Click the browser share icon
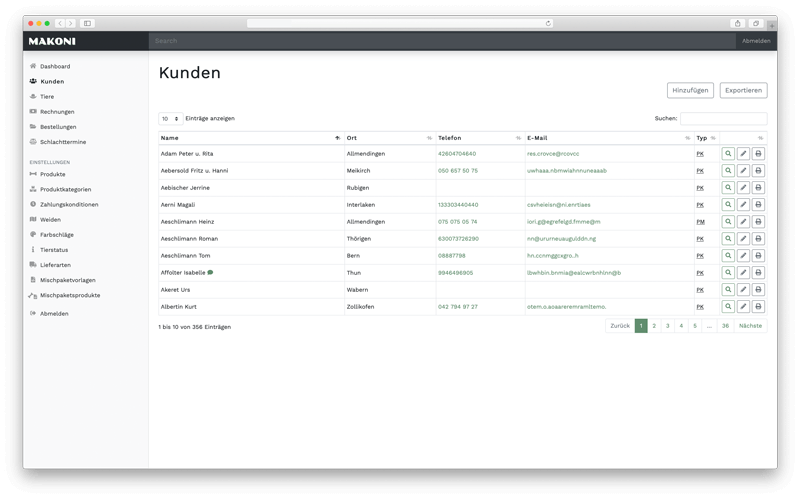The width and height of the screenshot is (800, 499). pyautogui.click(x=738, y=23)
